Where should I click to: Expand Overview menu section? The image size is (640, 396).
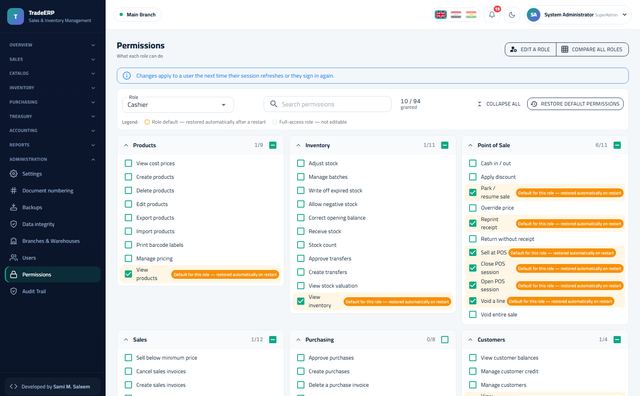tap(52, 45)
